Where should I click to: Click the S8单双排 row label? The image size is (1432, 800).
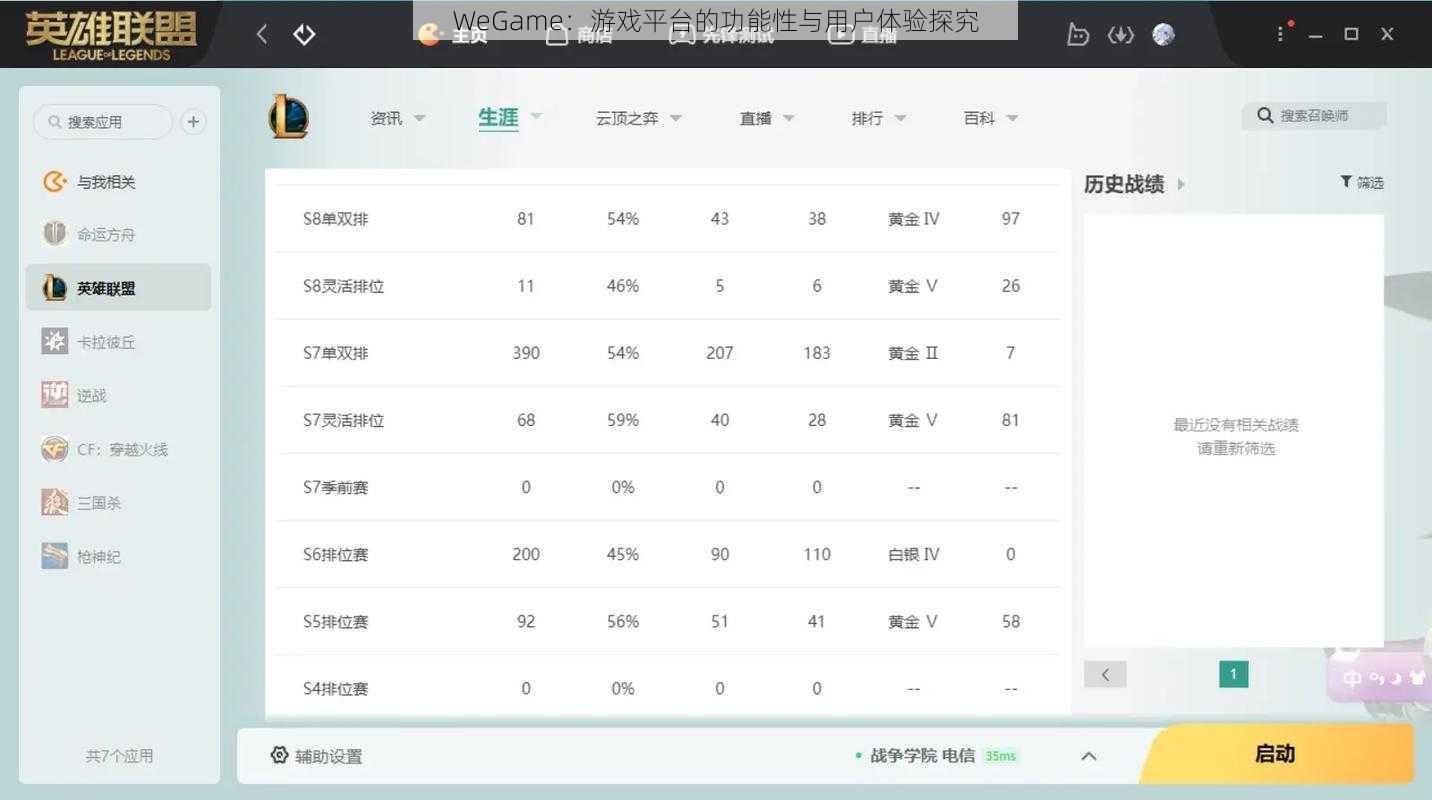(335, 218)
